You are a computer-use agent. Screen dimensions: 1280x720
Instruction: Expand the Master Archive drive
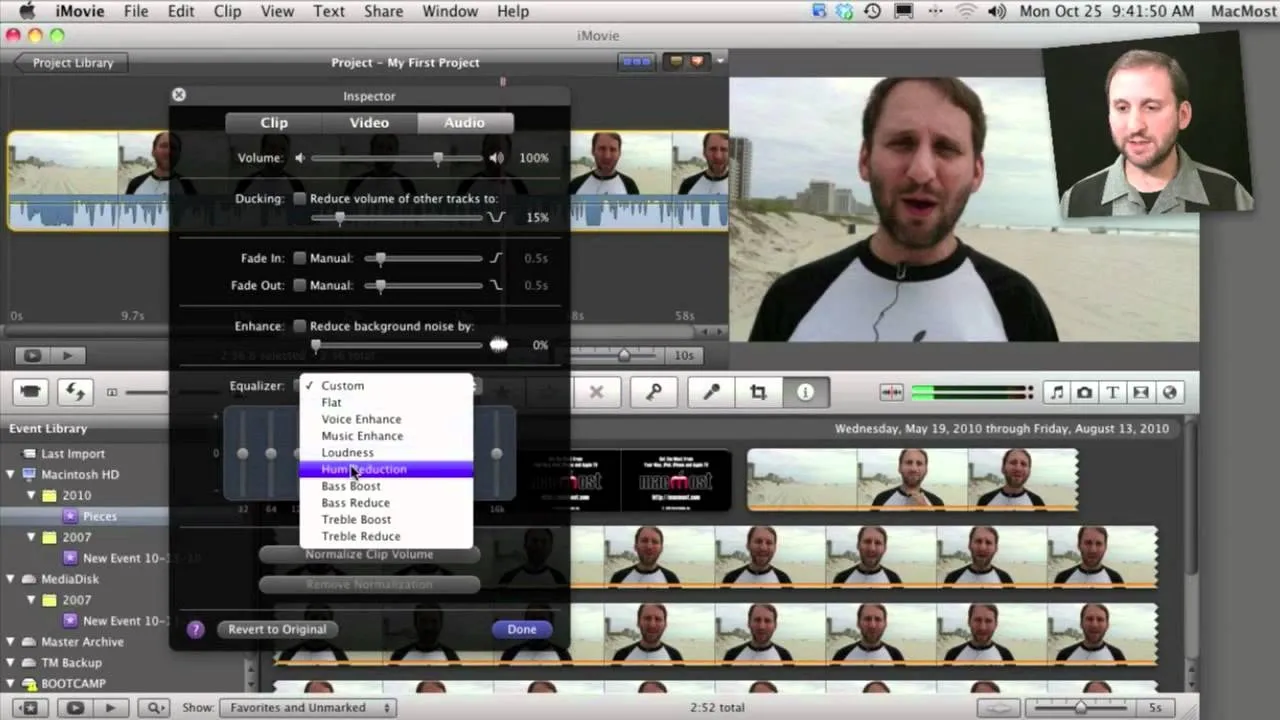(x=12, y=642)
